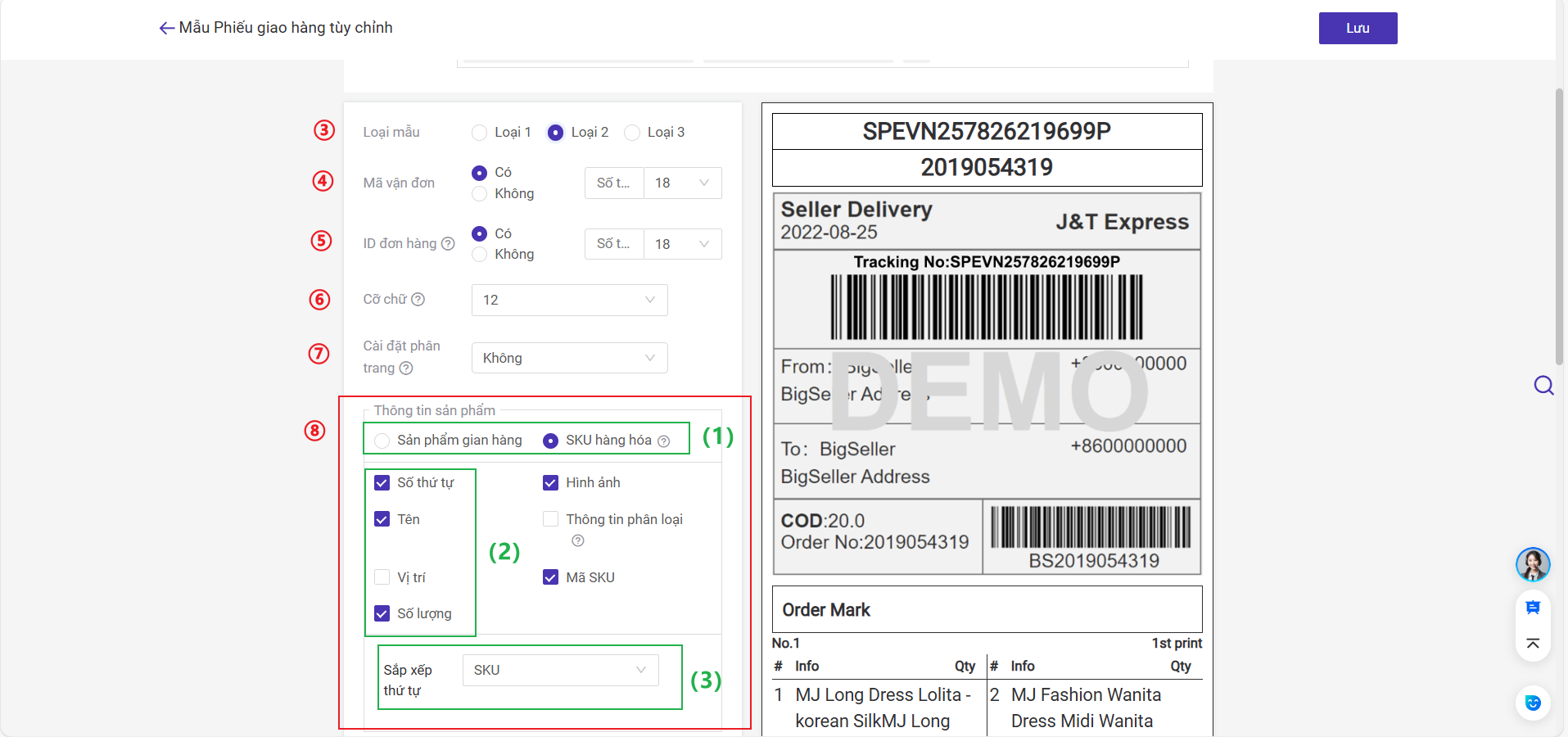Image resolution: width=1568 pixels, height=737 pixels.
Task: Expand the Cỡ chữ dropdown showing 12
Action: 569,300
